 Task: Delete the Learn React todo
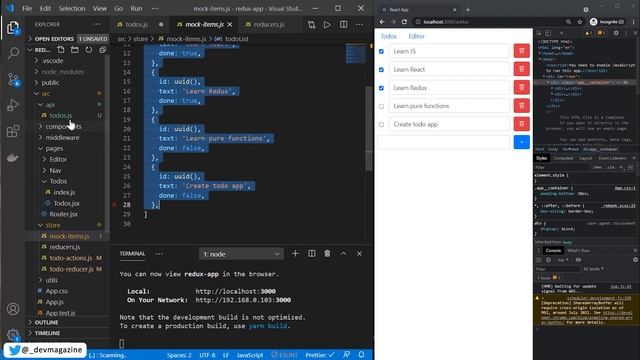(x=521, y=69)
